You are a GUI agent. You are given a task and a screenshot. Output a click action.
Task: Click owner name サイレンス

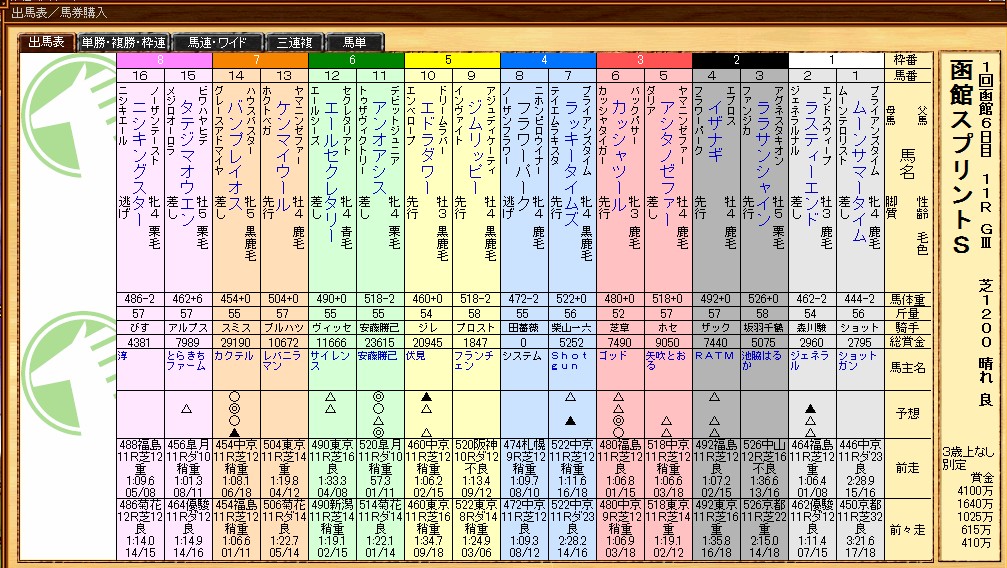point(330,360)
